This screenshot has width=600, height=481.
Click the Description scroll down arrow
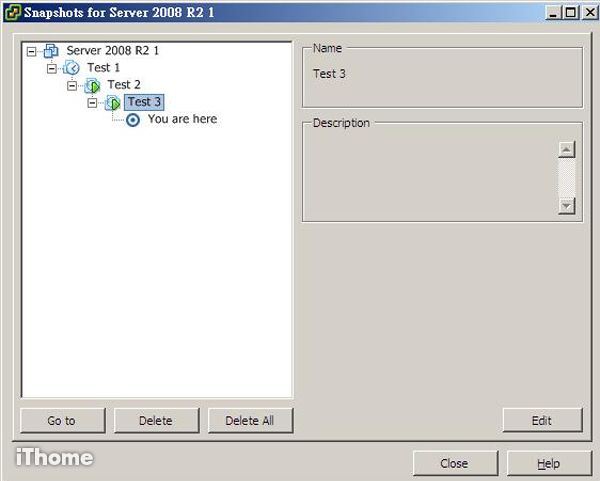(x=567, y=206)
